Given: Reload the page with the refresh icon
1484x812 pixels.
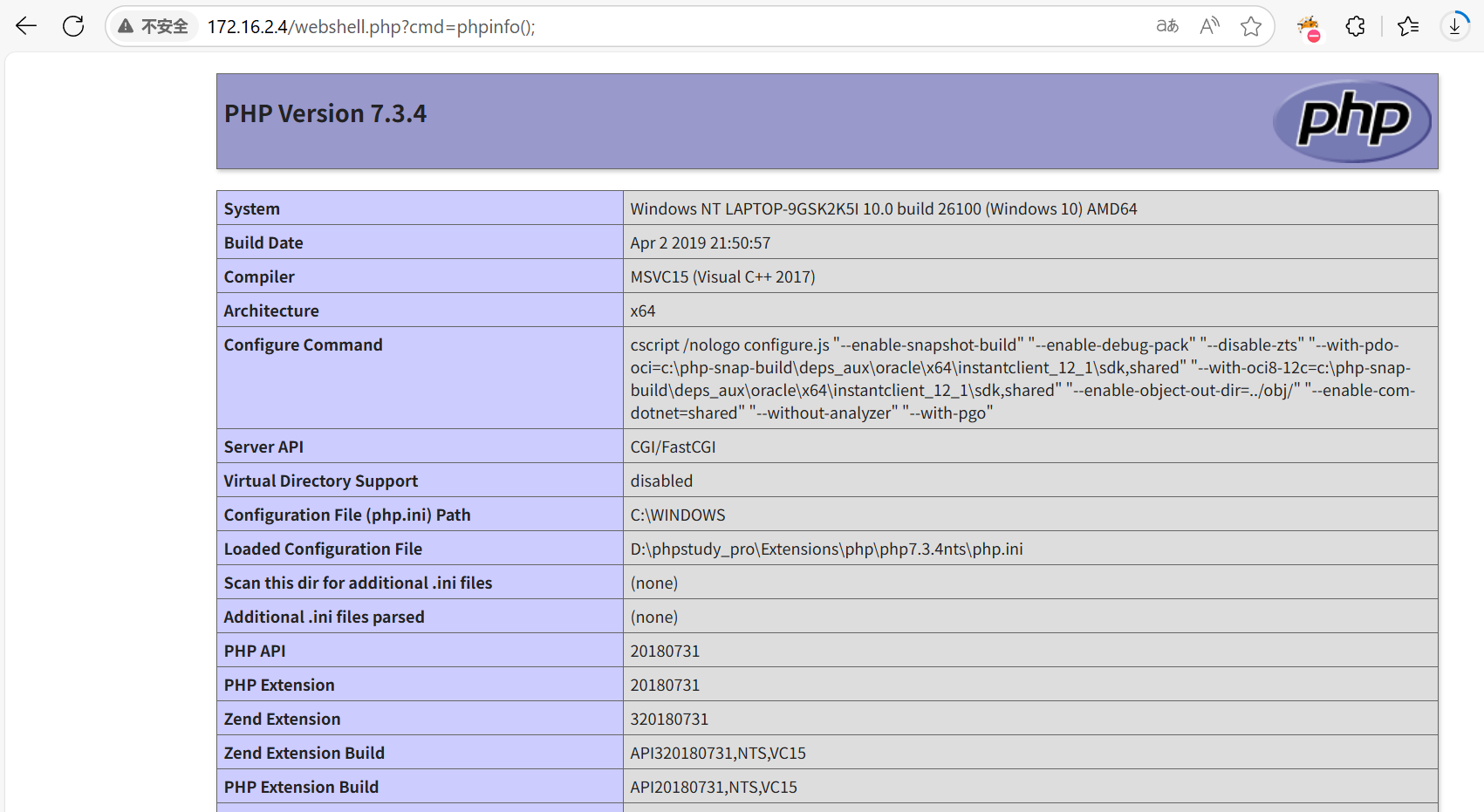Looking at the screenshot, I should [73, 26].
